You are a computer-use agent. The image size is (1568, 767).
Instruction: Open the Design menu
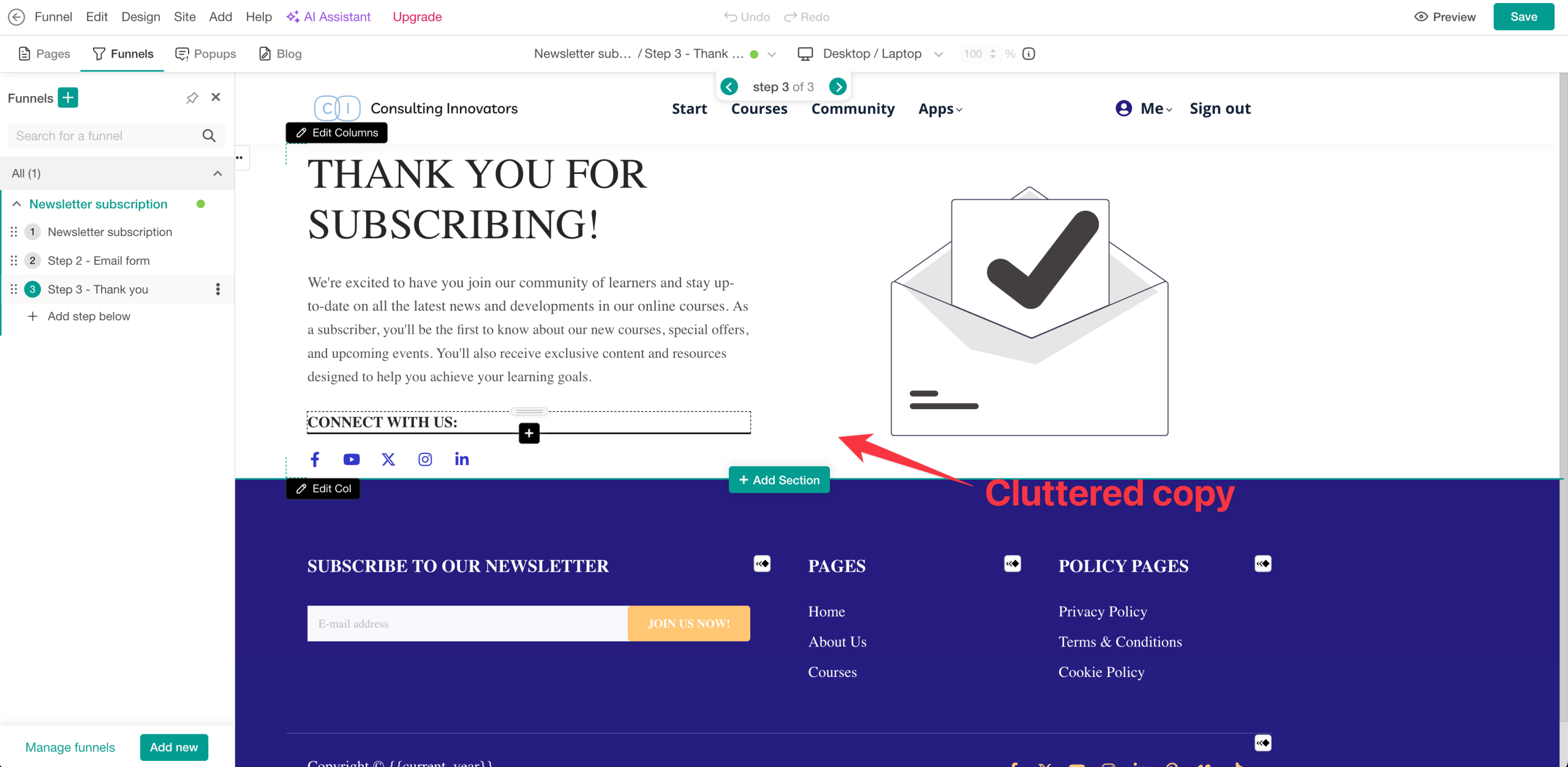(x=140, y=17)
